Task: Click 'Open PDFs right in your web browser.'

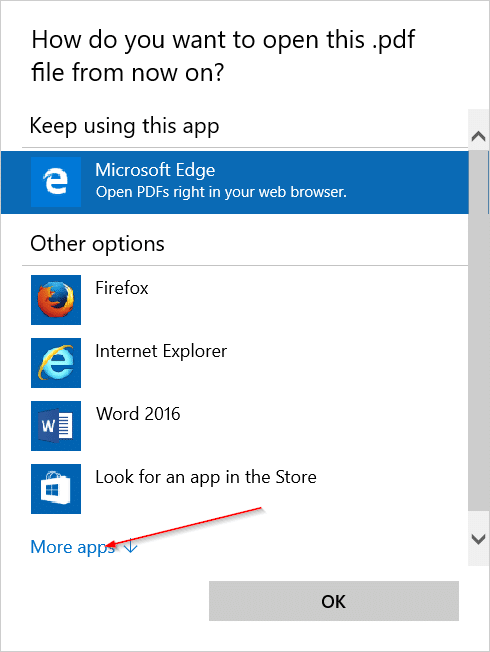Action: pos(221,192)
